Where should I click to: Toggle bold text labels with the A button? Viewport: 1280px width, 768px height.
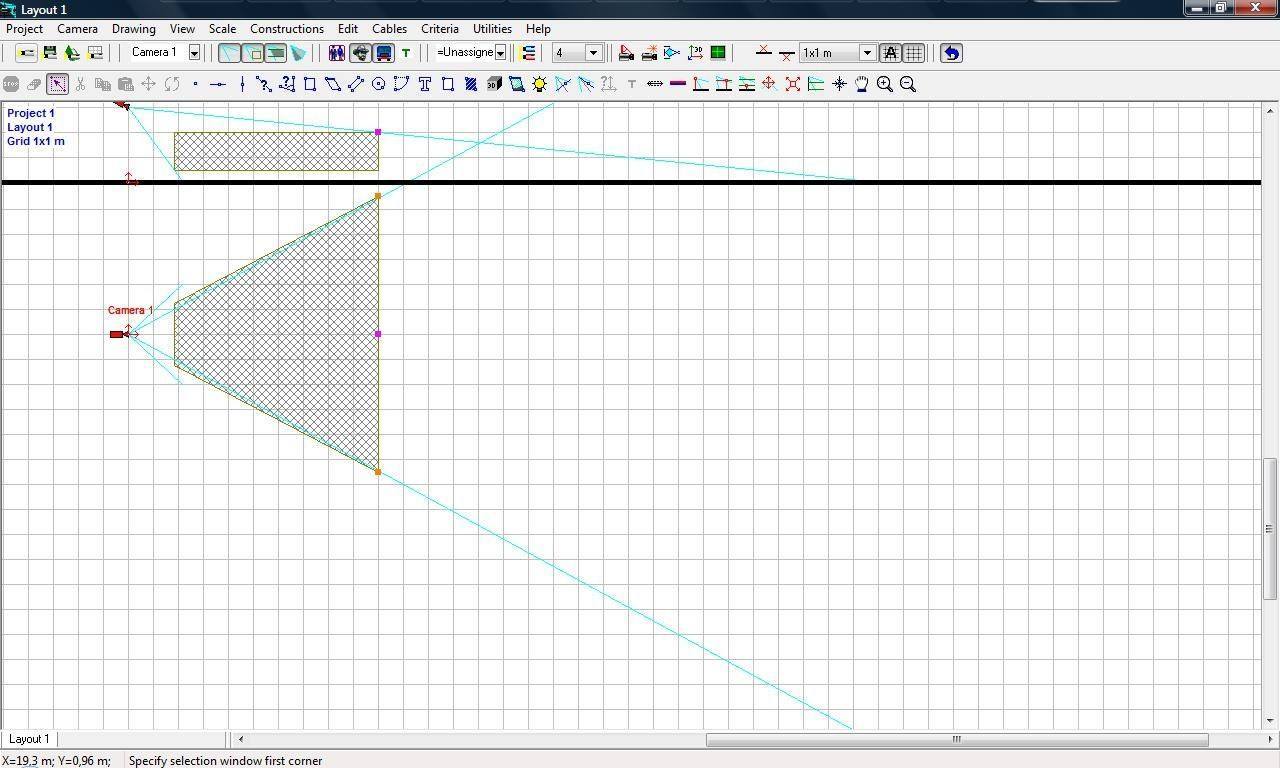(890, 52)
